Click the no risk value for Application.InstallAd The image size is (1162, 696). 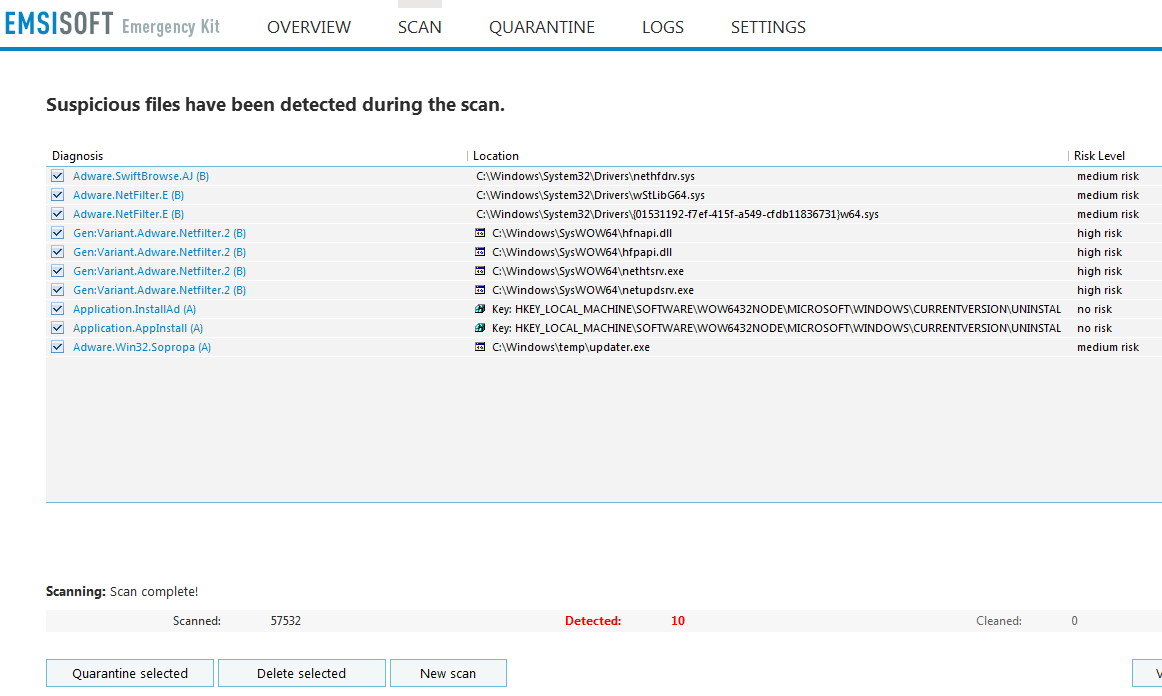(1095, 309)
